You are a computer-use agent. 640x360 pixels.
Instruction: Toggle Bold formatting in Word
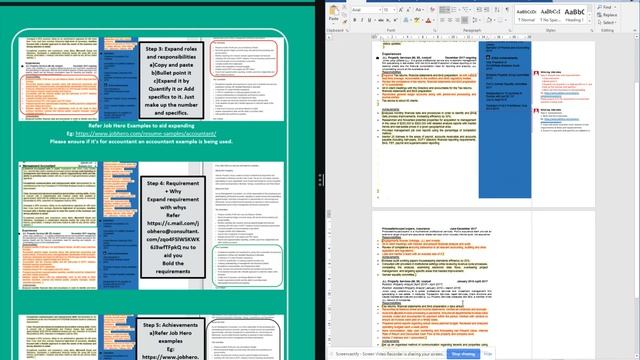click(x=354, y=20)
